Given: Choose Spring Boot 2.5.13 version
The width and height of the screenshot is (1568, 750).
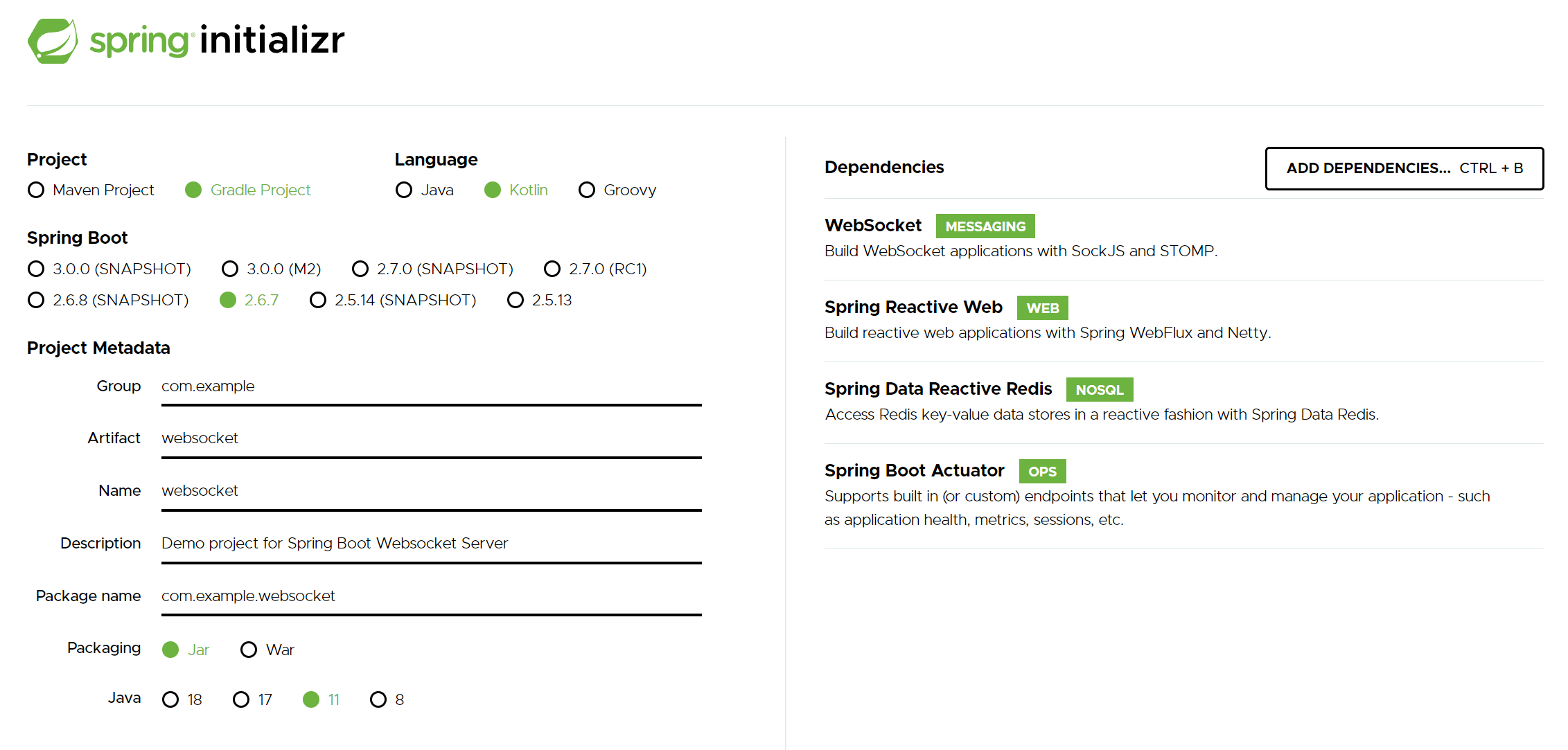Looking at the screenshot, I should (x=516, y=300).
